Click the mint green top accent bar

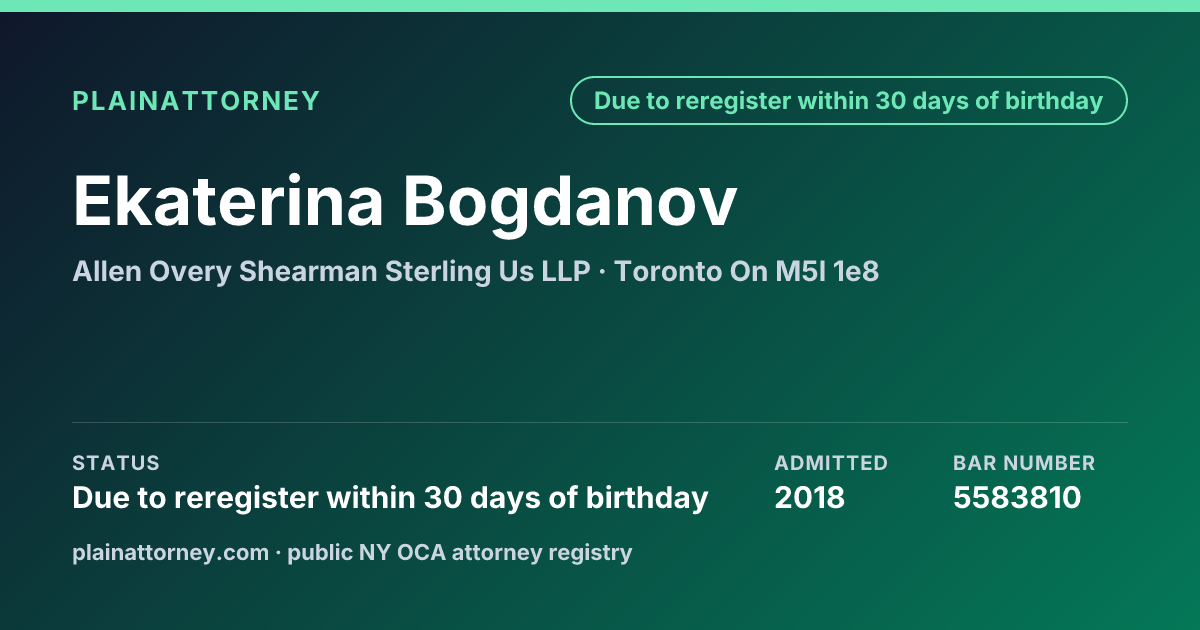pos(600,6)
